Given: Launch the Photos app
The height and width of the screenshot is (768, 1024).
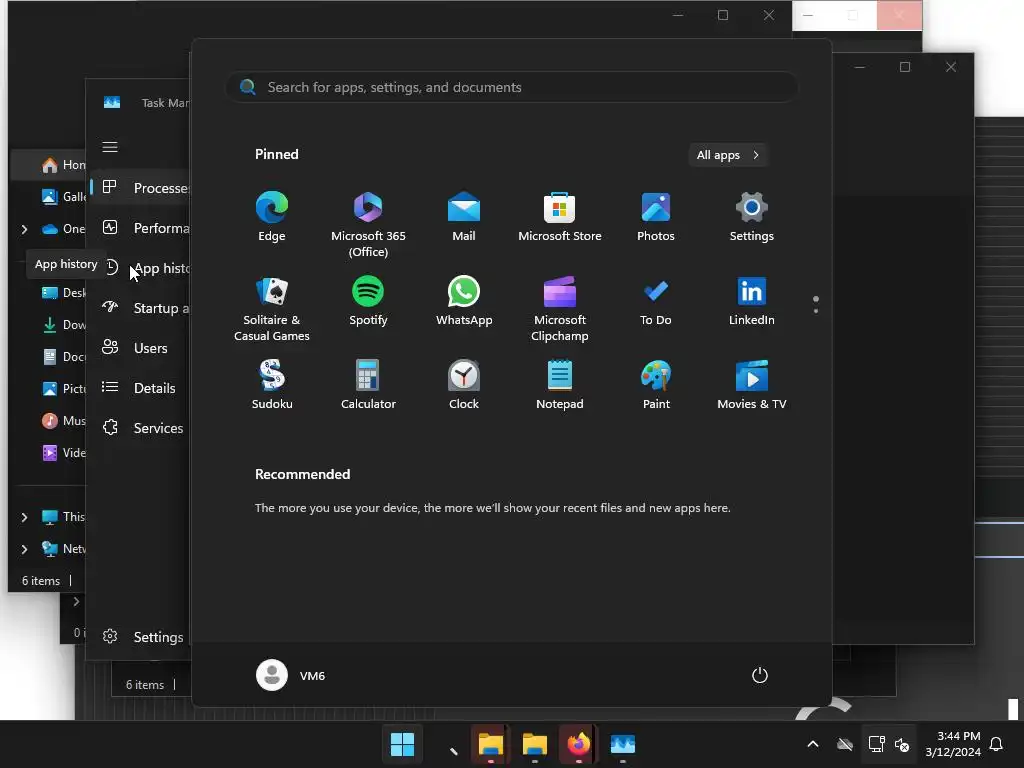Looking at the screenshot, I should point(656,217).
